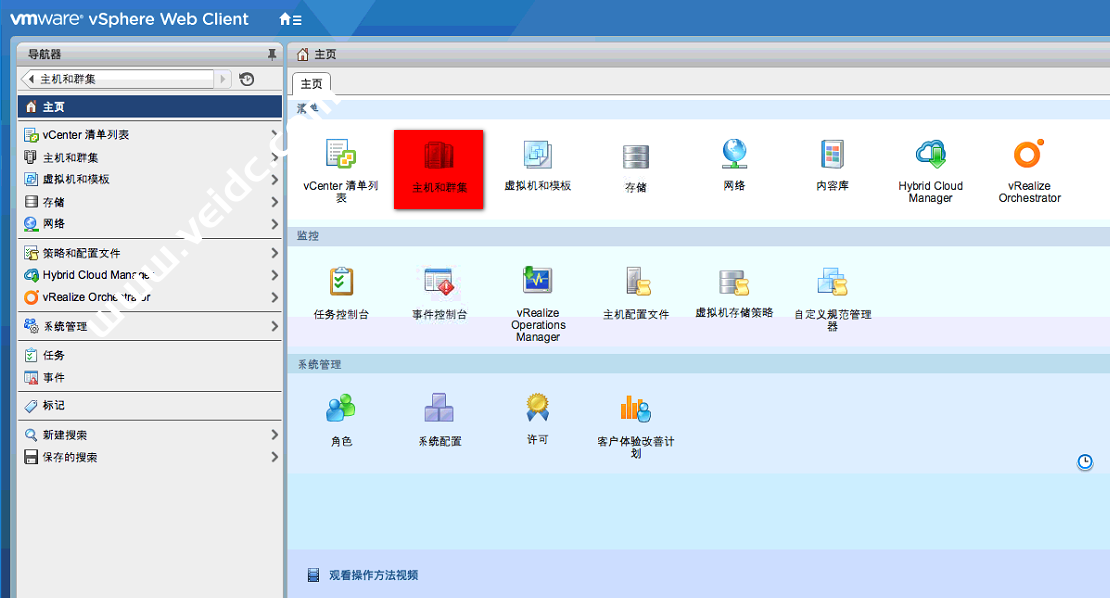Image resolution: width=1110 pixels, height=598 pixels.
Task: Open vRealize Orchestrator icon
Action: [x=1029, y=155]
